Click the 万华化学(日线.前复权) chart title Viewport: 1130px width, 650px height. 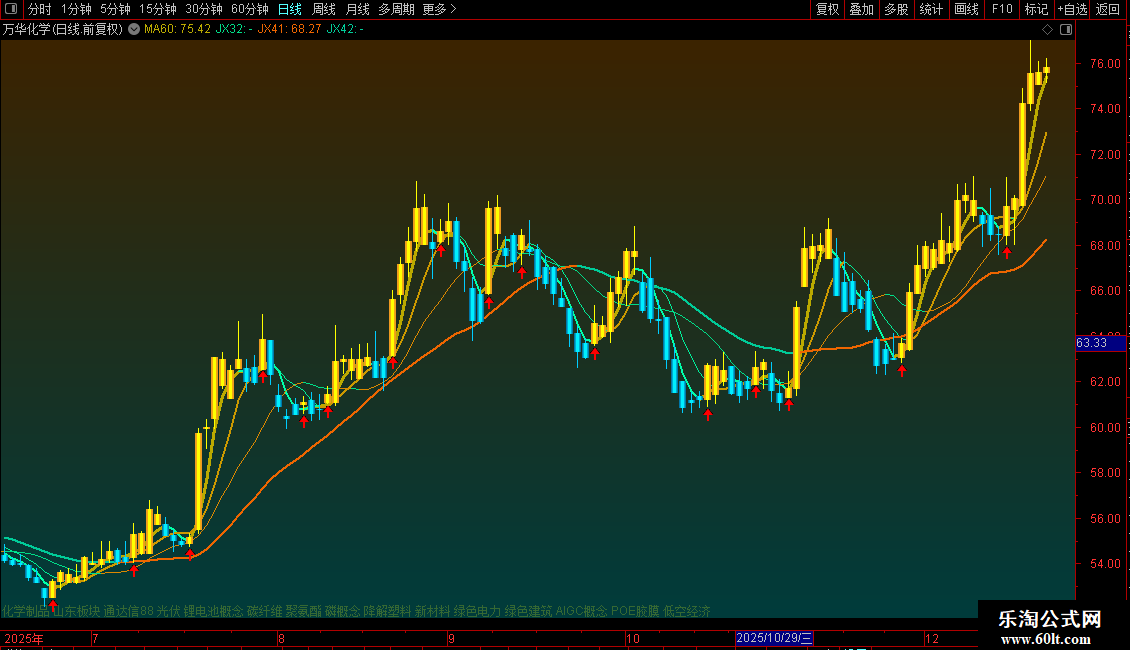[x=63, y=30]
